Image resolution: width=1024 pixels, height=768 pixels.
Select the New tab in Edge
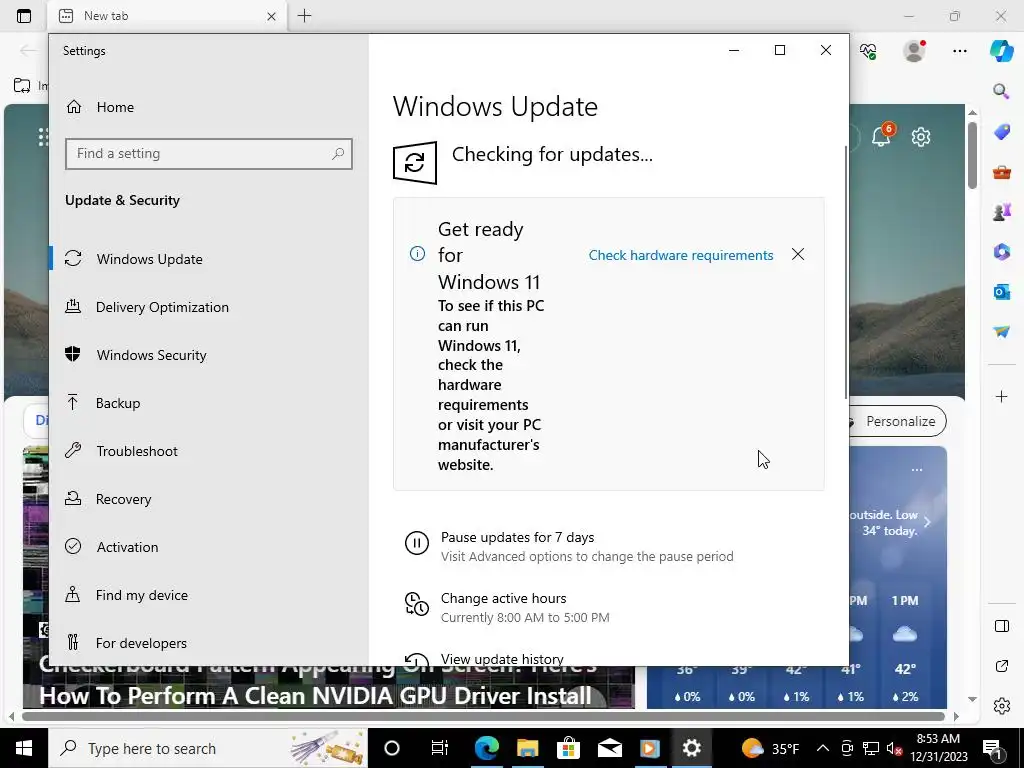pyautogui.click(x=167, y=16)
